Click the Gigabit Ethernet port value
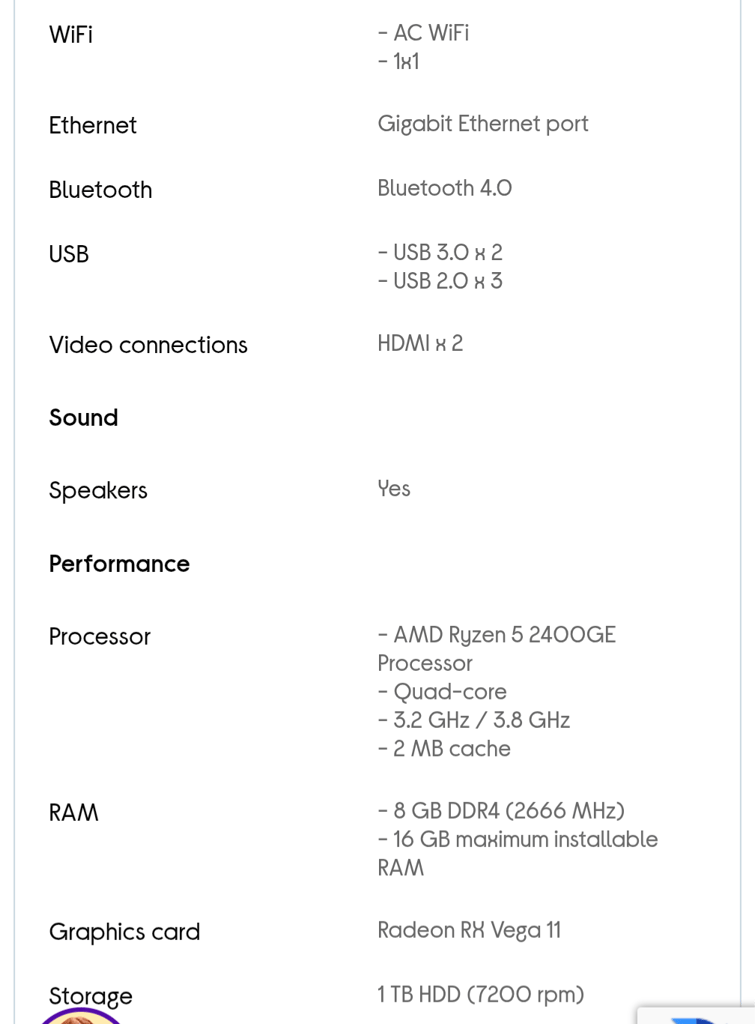Viewport: 755px width, 1024px height. coord(483,124)
